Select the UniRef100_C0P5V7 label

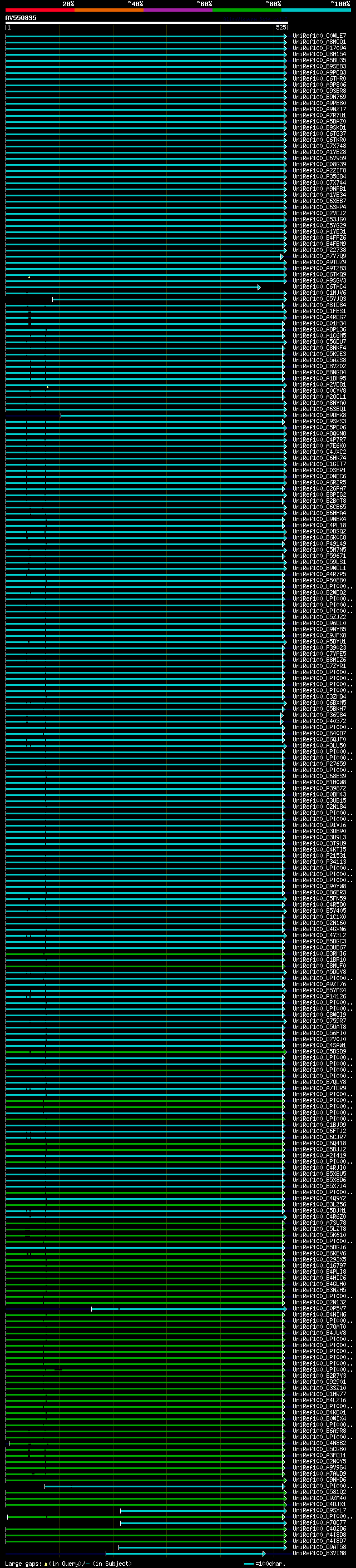click(319, 1309)
